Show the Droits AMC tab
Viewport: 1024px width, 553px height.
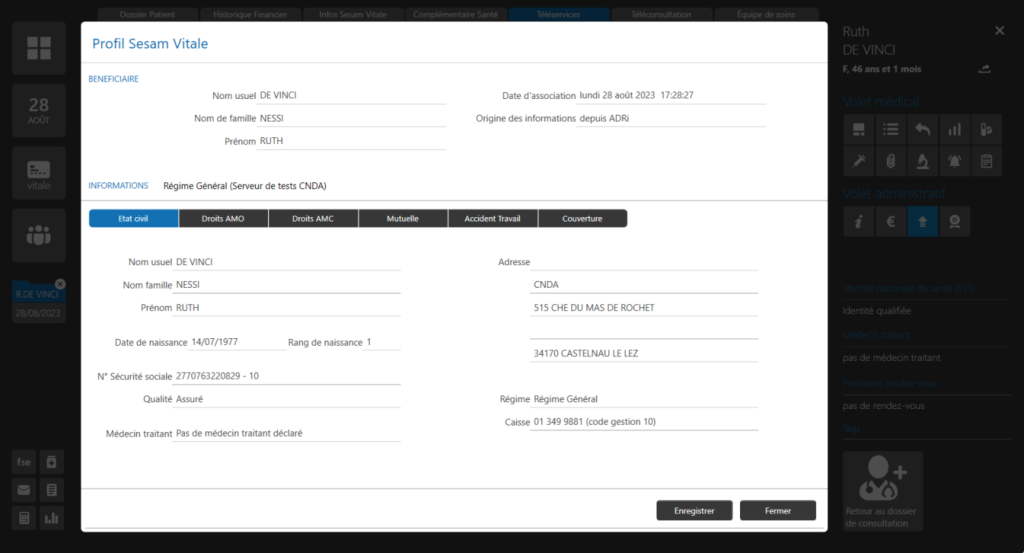313,218
